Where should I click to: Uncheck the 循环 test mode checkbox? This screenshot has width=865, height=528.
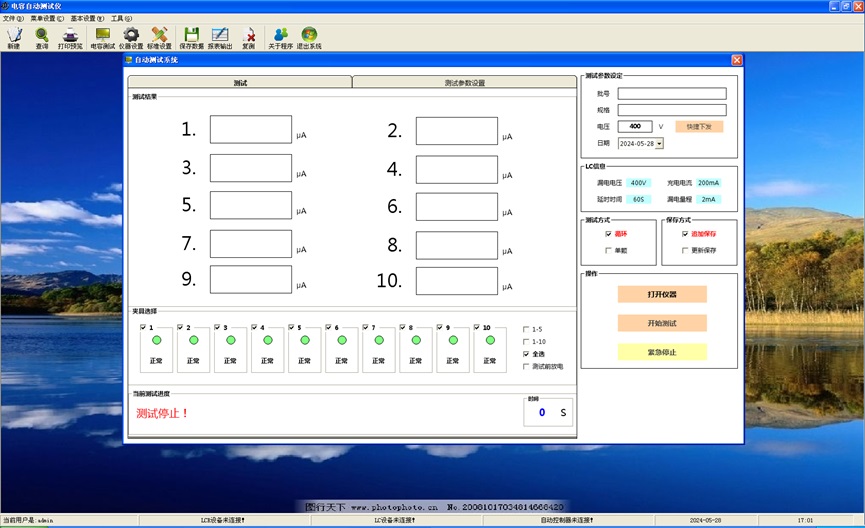click(608, 234)
